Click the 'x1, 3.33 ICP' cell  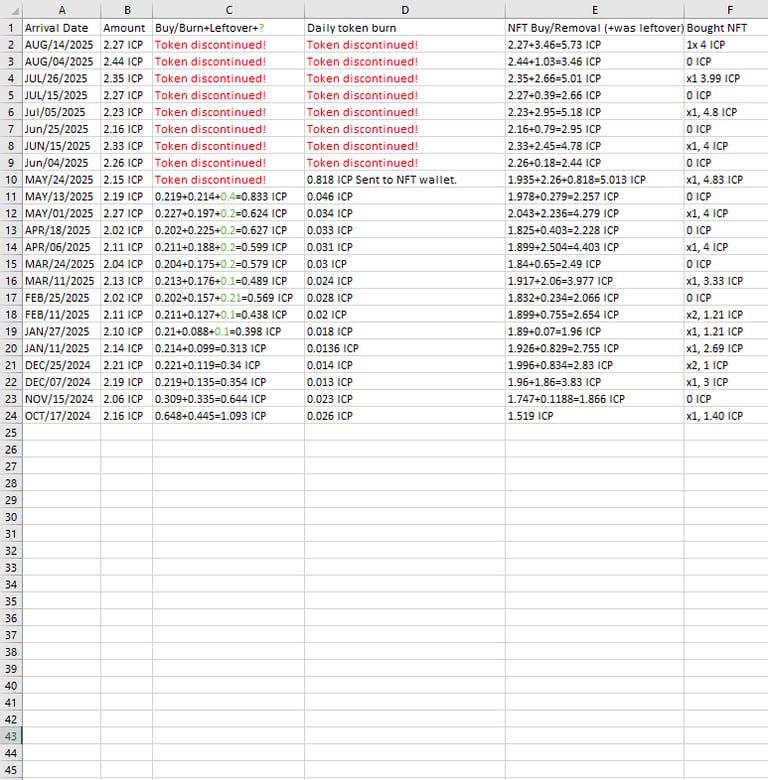coord(726,281)
